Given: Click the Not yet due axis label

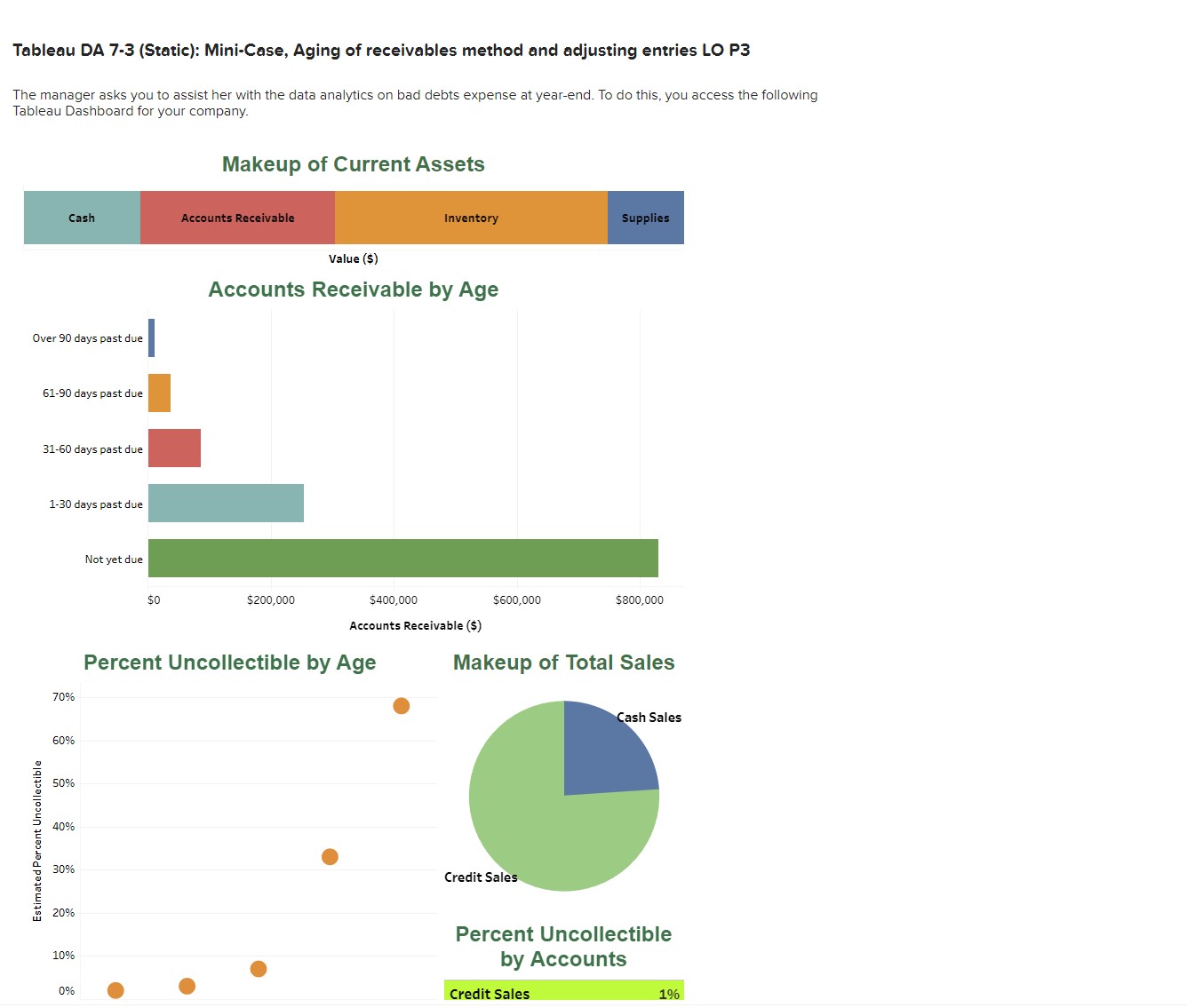Looking at the screenshot, I should (x=113, y=559).
